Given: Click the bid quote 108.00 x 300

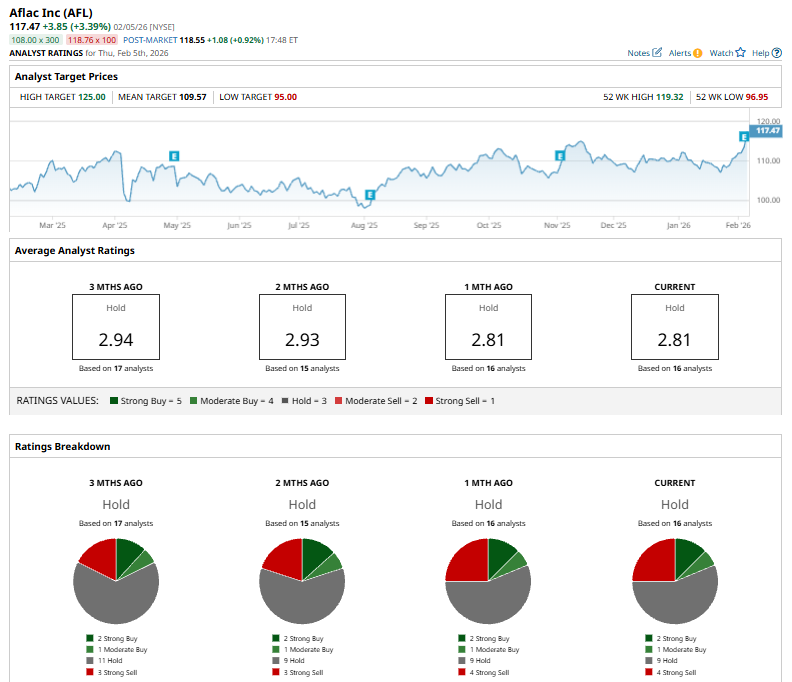Looking at the screenshot, I should click(x=35, y=40).
